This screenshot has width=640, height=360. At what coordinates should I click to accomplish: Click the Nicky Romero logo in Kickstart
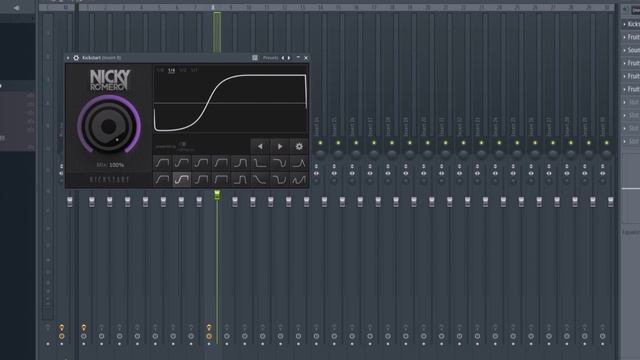(109, 80)
